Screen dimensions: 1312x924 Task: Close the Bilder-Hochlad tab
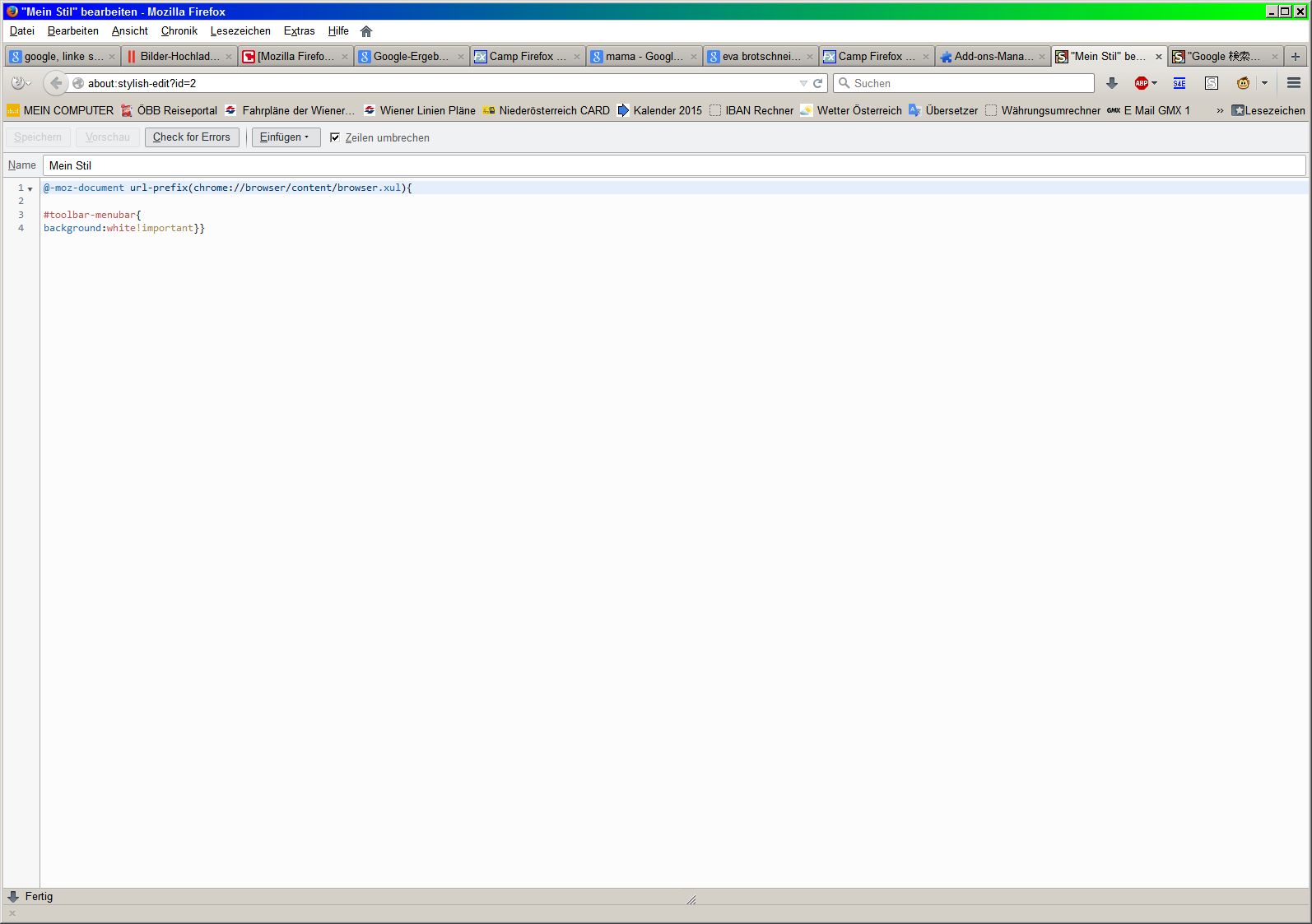[x=229, y=57]
